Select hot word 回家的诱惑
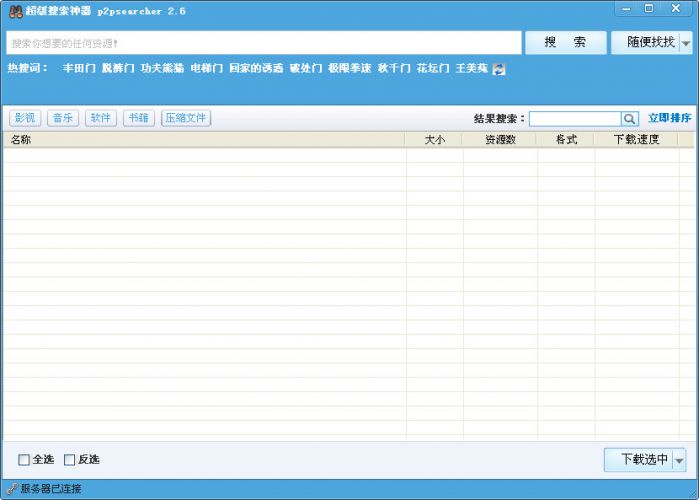The width and height of the screenshot is (699, 500). click(256, 68)
